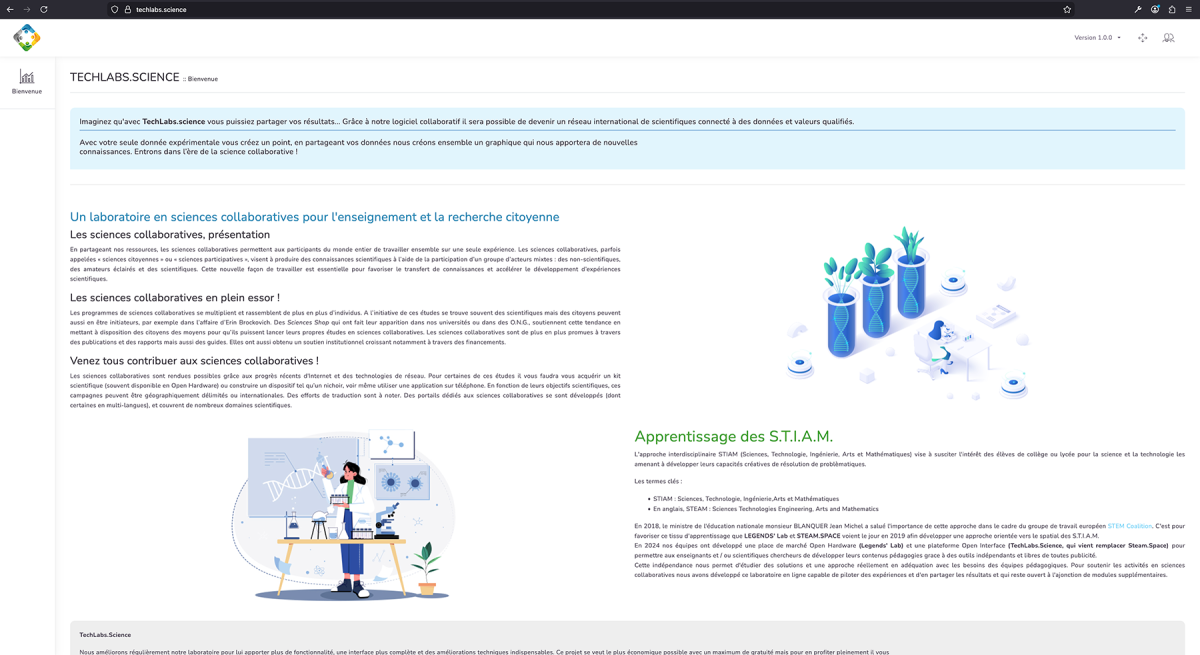The image size is (1200, 655).
Task: Open the browser extensions icon
Action: click(1172, 9)
